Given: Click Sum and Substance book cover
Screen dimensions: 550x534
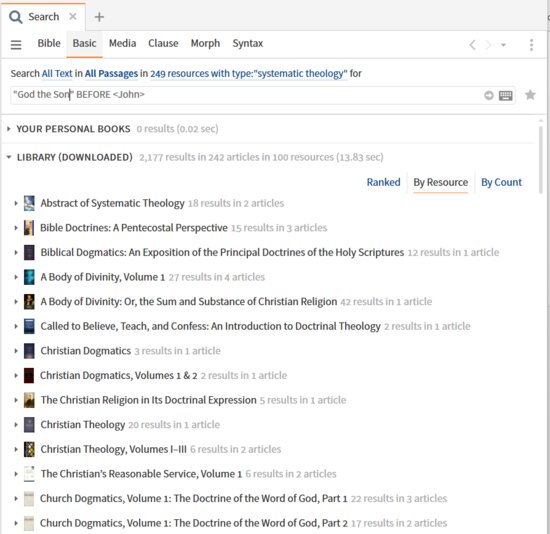Looking at the screenshot, I should pos(29,301).
